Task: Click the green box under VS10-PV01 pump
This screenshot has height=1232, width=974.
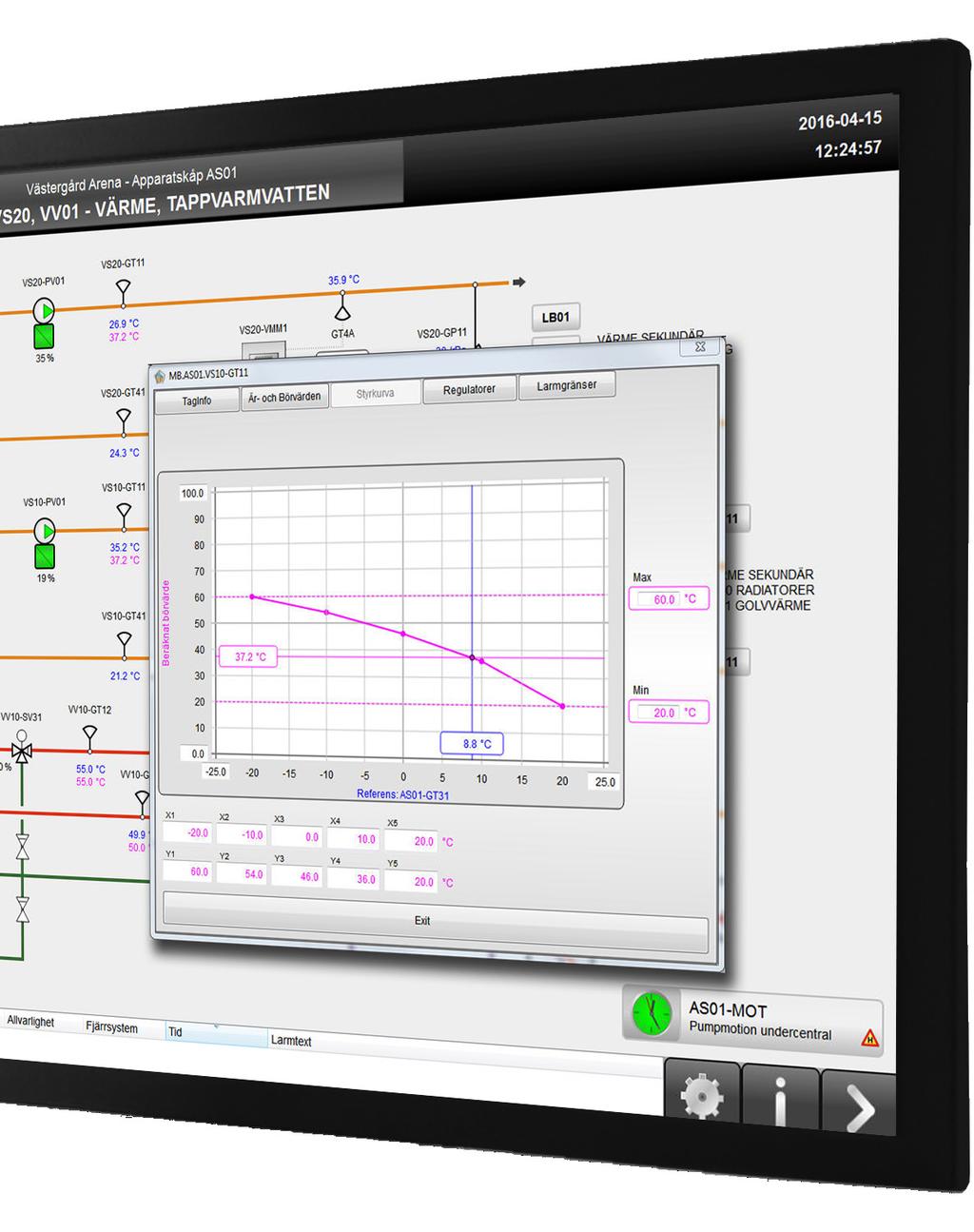Action: tap(45, 557)
